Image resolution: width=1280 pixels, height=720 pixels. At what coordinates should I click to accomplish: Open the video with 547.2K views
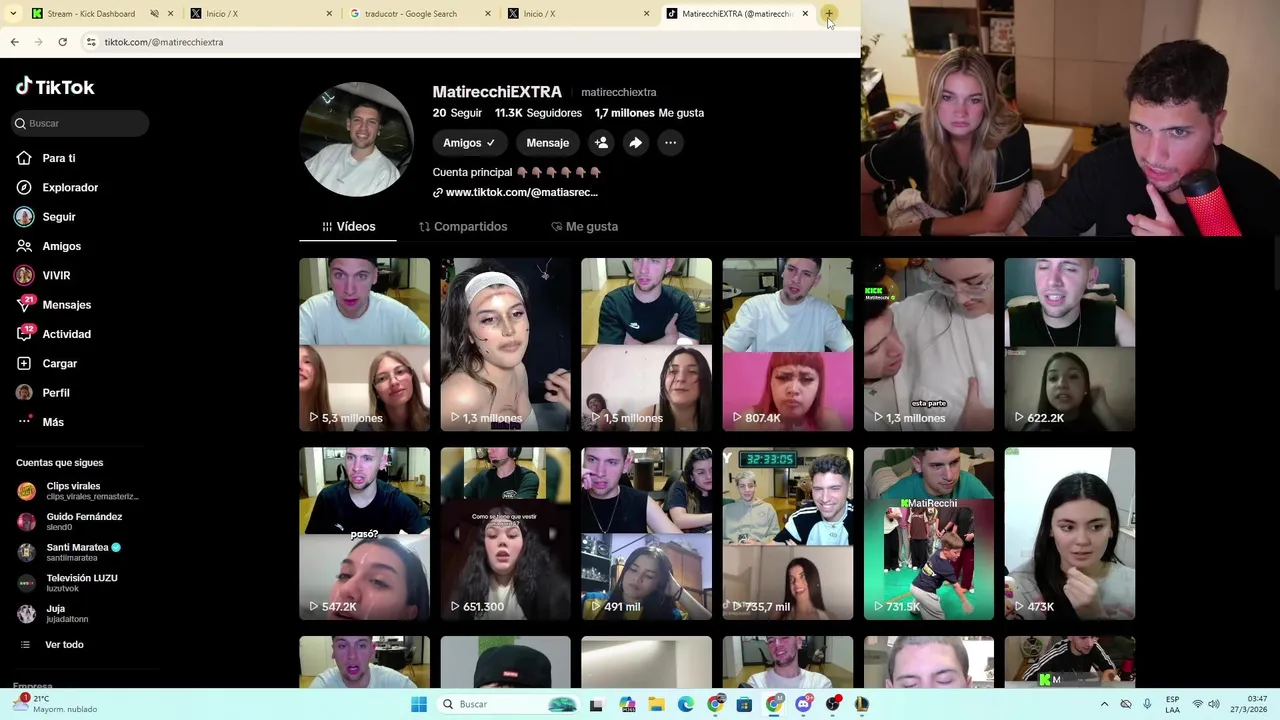(364, 533)
